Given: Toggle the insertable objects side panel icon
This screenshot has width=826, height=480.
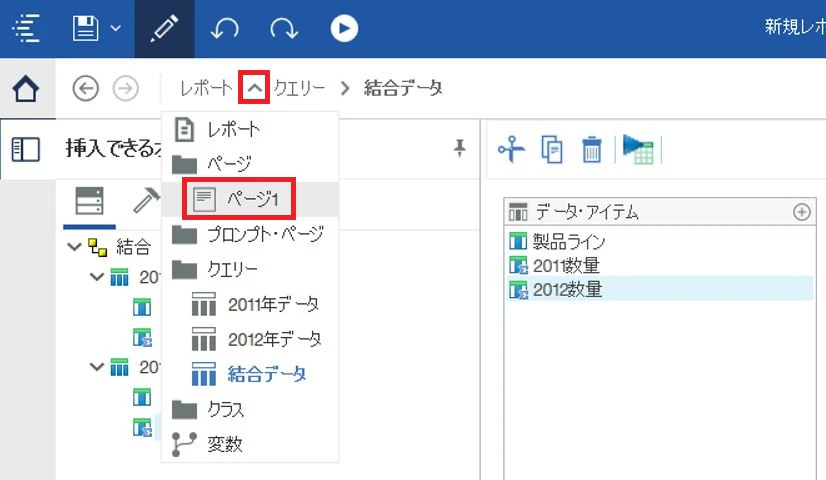Looking at the screenshot, I should pyautogui.click(x=26, y=150).
